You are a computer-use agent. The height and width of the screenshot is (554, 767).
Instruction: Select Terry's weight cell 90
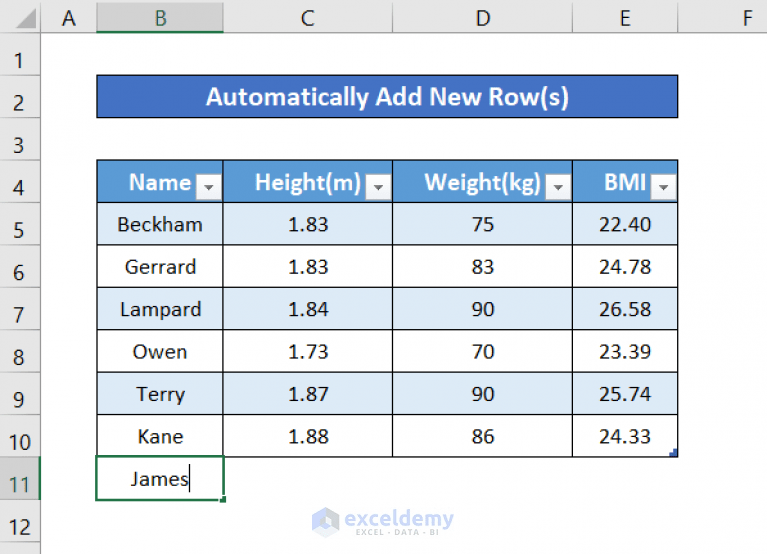pos(482,394)
